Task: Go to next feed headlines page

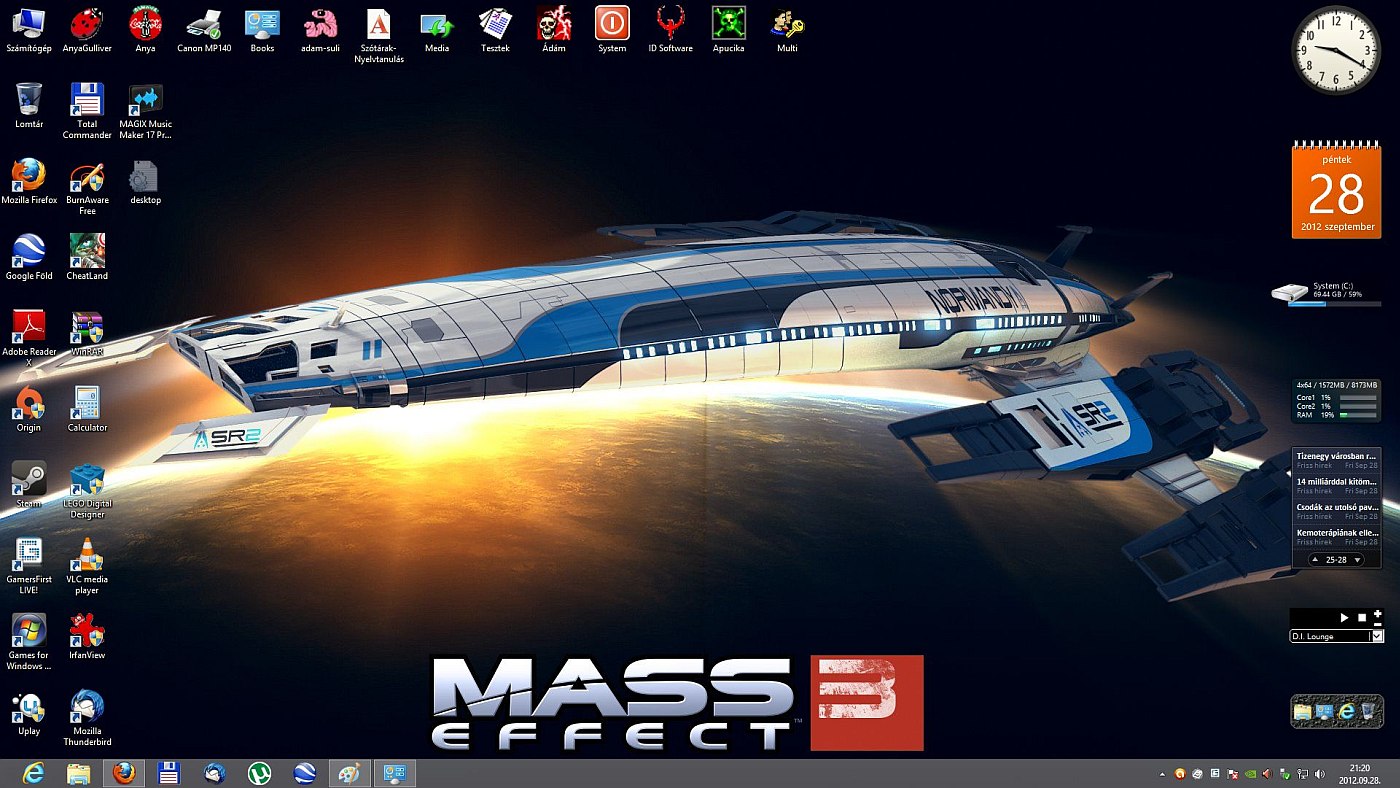Action: pos(1358,560)
